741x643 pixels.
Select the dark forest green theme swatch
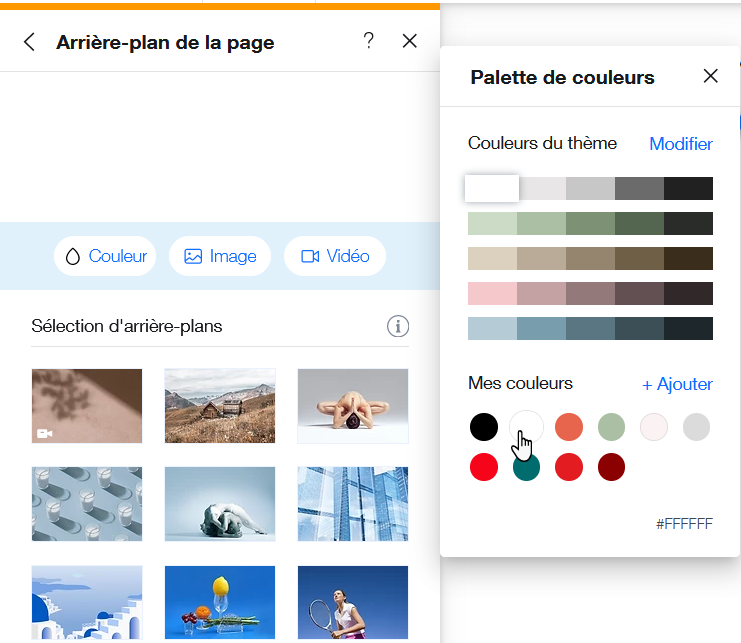pos(639,223)
